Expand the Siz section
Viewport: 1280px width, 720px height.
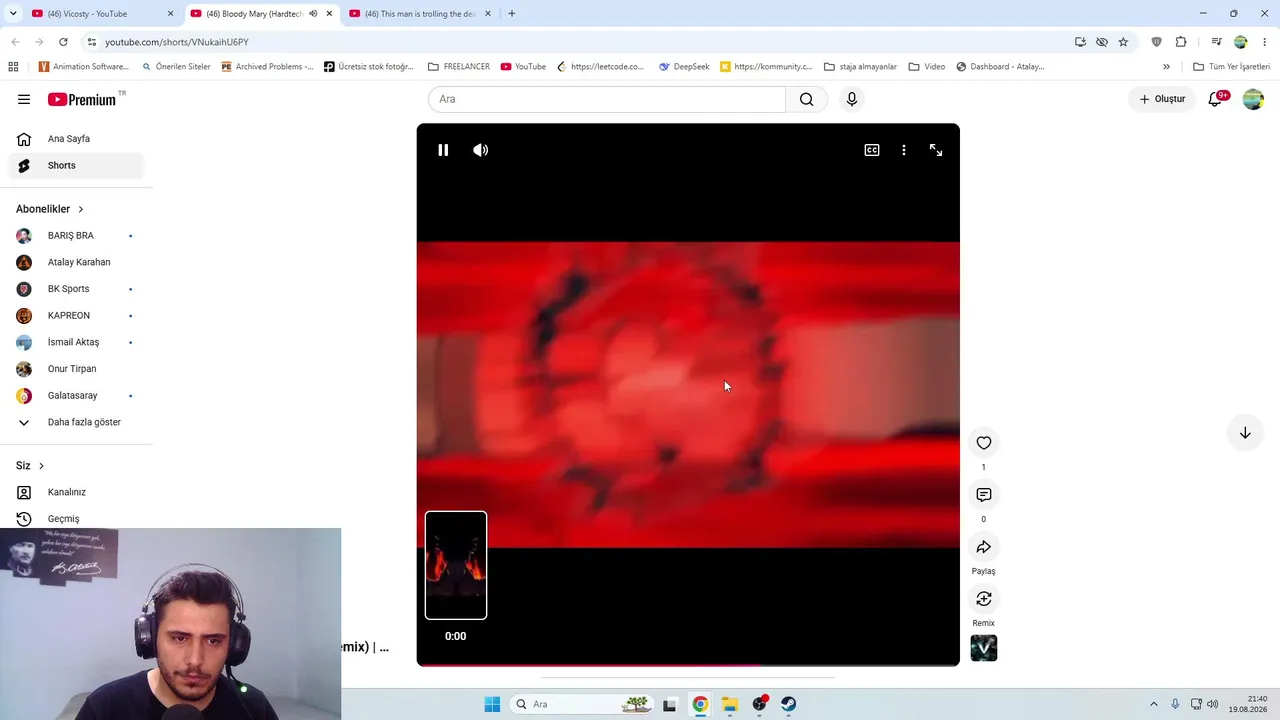pos(30,466)
